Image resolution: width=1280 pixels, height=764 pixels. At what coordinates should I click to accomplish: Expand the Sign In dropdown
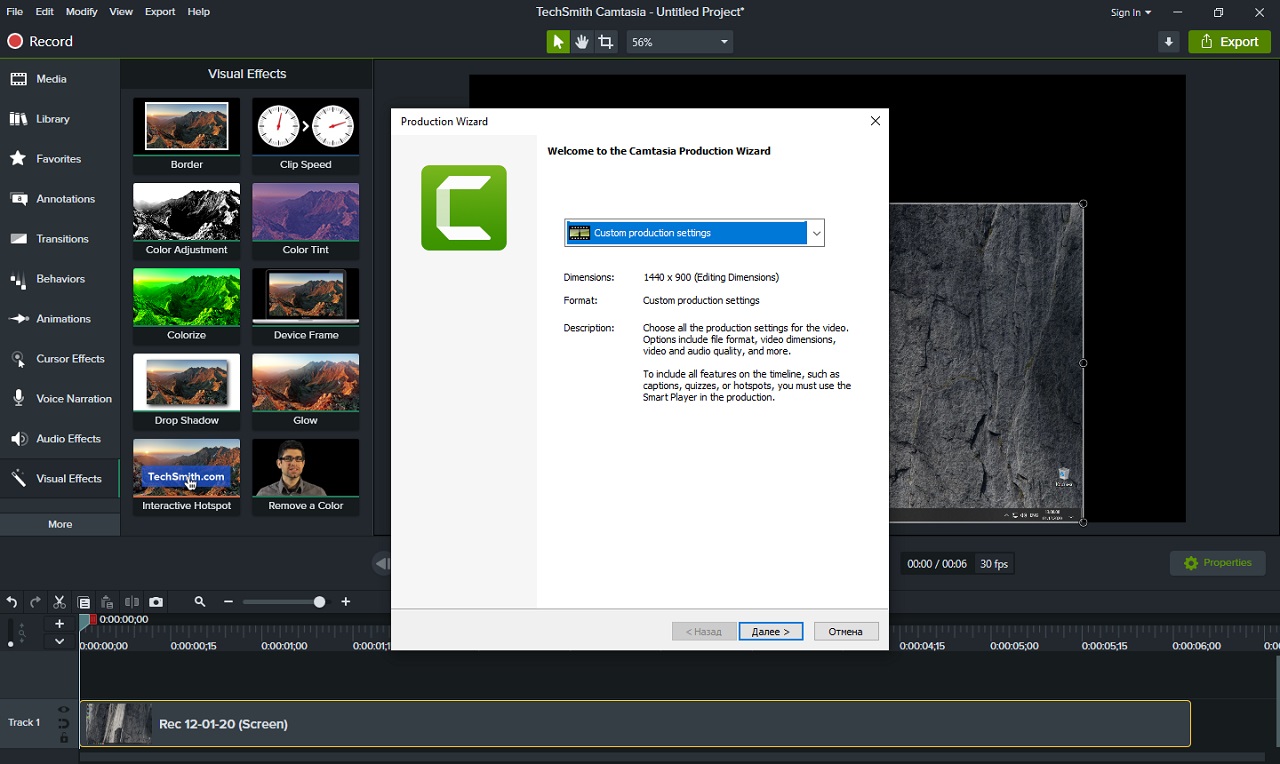click(x=1130, y=12)
